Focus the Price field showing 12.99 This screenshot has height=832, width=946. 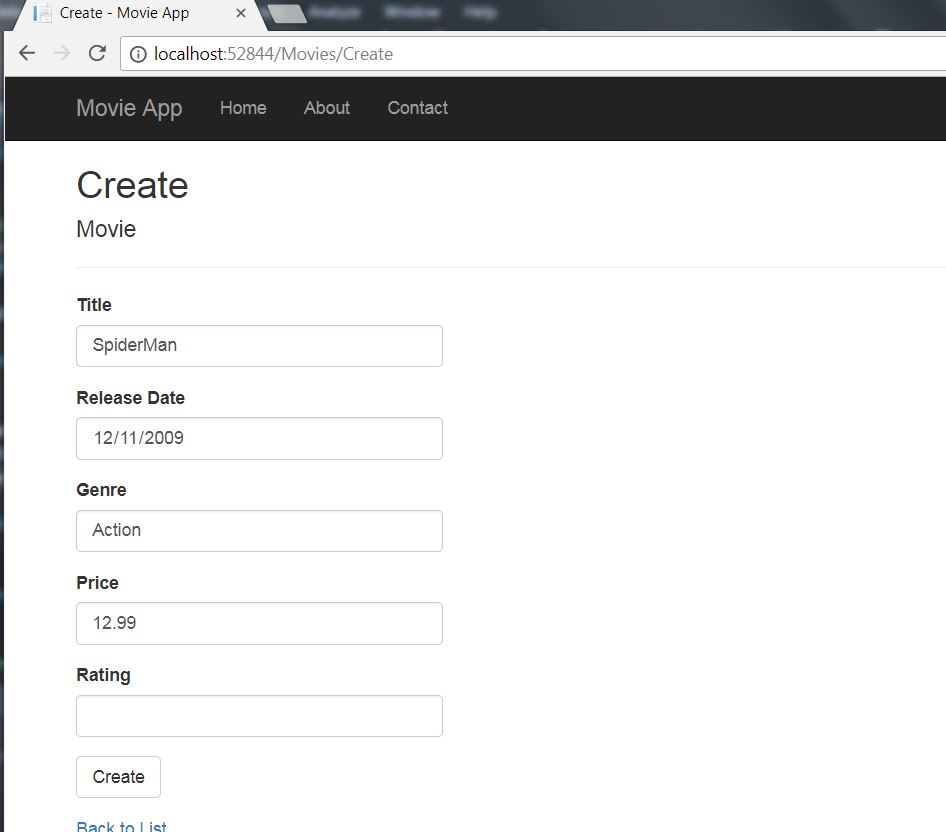coord(259,622)
